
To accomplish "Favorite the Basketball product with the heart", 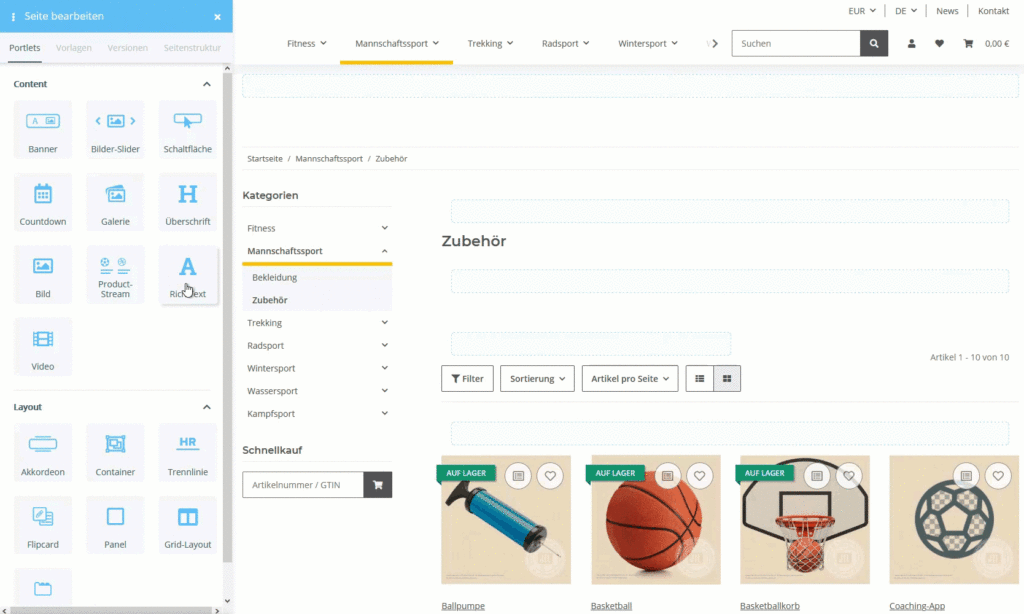I will (x=699, y=476).
